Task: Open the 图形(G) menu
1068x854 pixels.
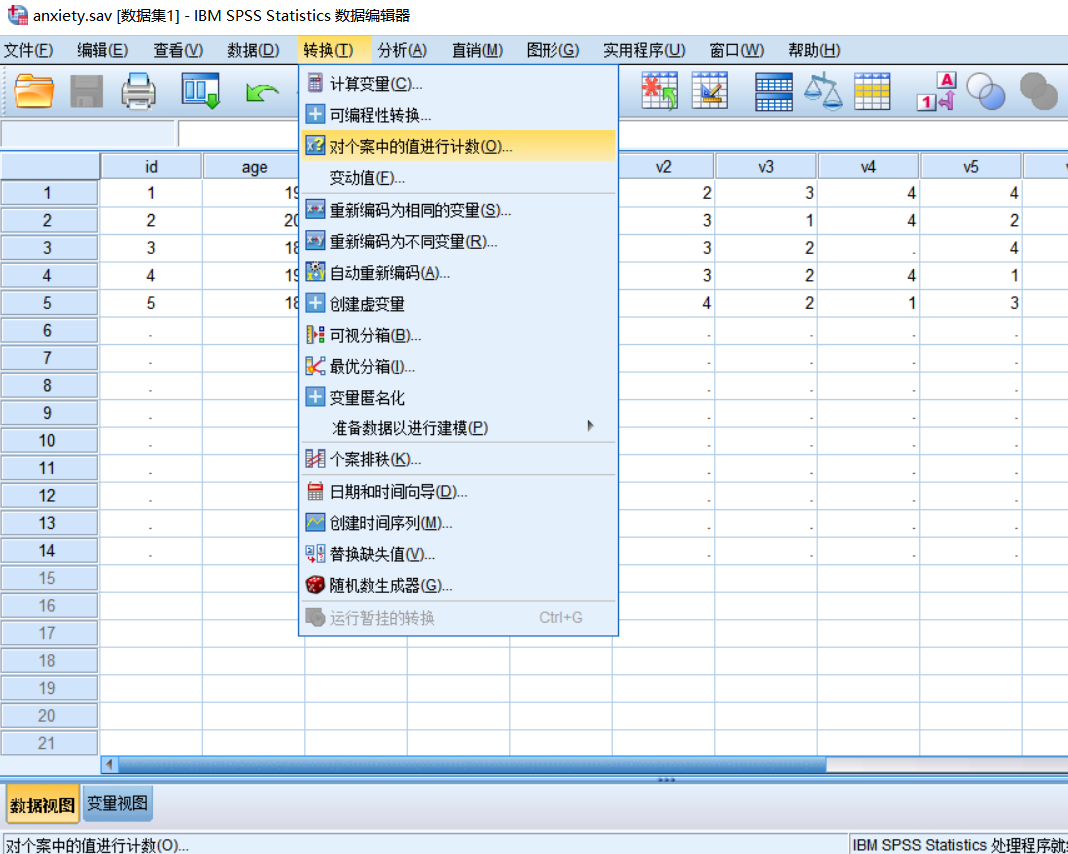Action: [552, 50]
